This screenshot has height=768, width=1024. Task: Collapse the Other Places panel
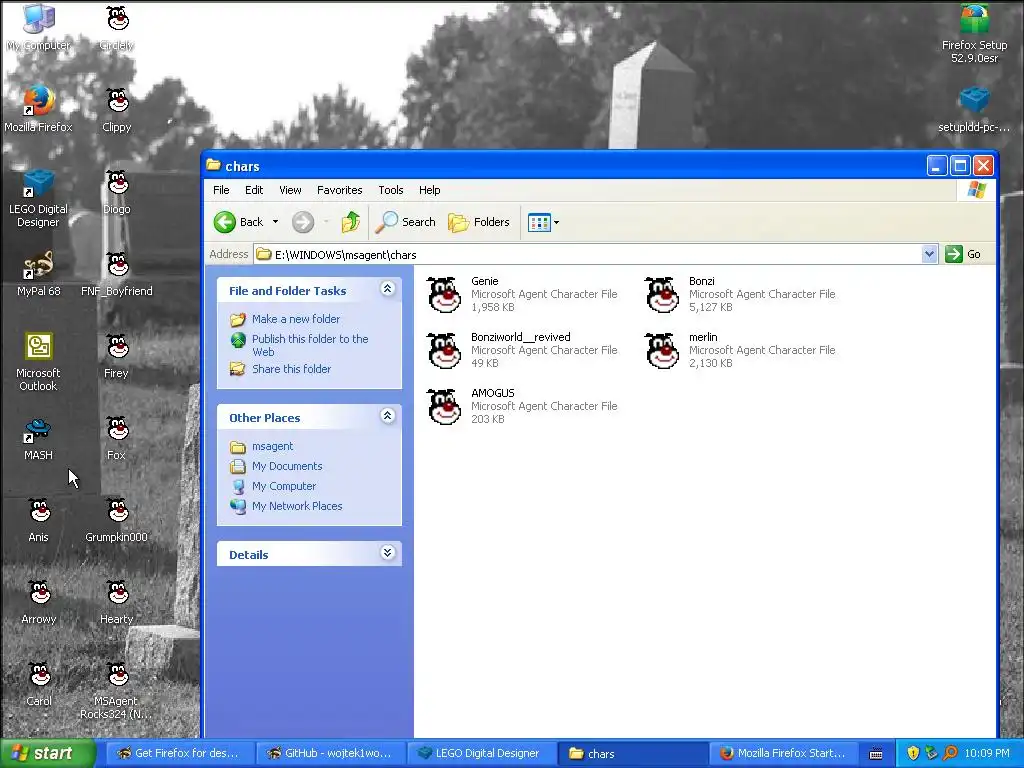387,416
